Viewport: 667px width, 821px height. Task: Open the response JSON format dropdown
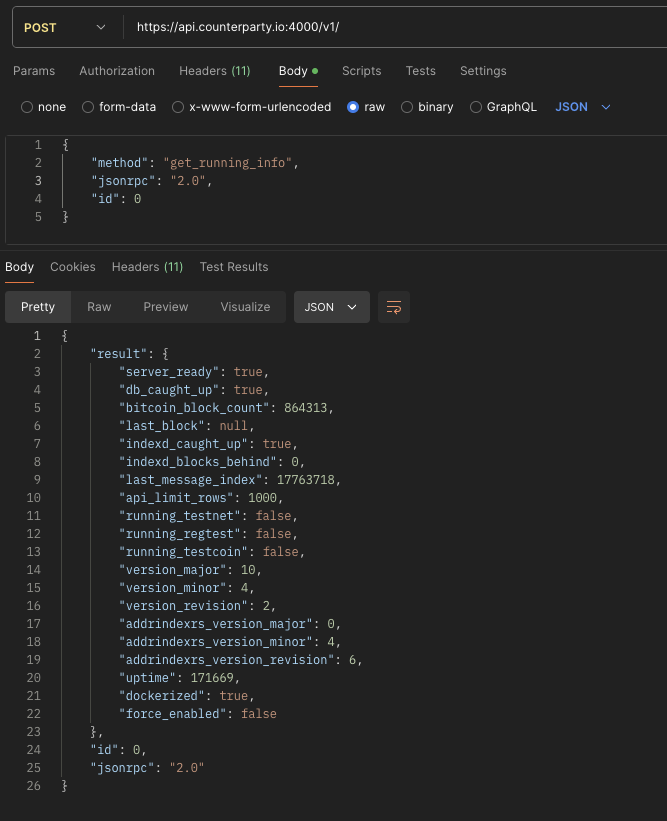331,307
